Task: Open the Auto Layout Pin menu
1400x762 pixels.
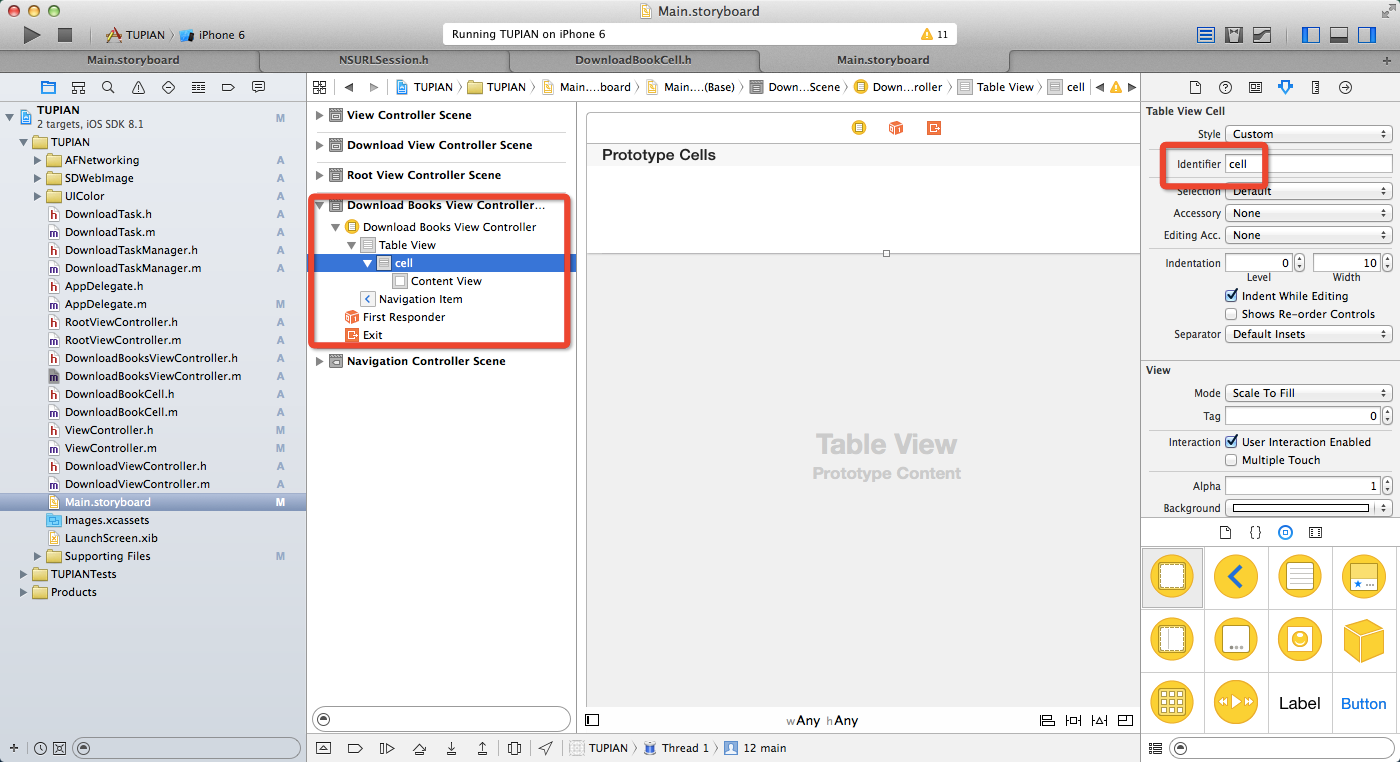Action: tap(1074, 720)
